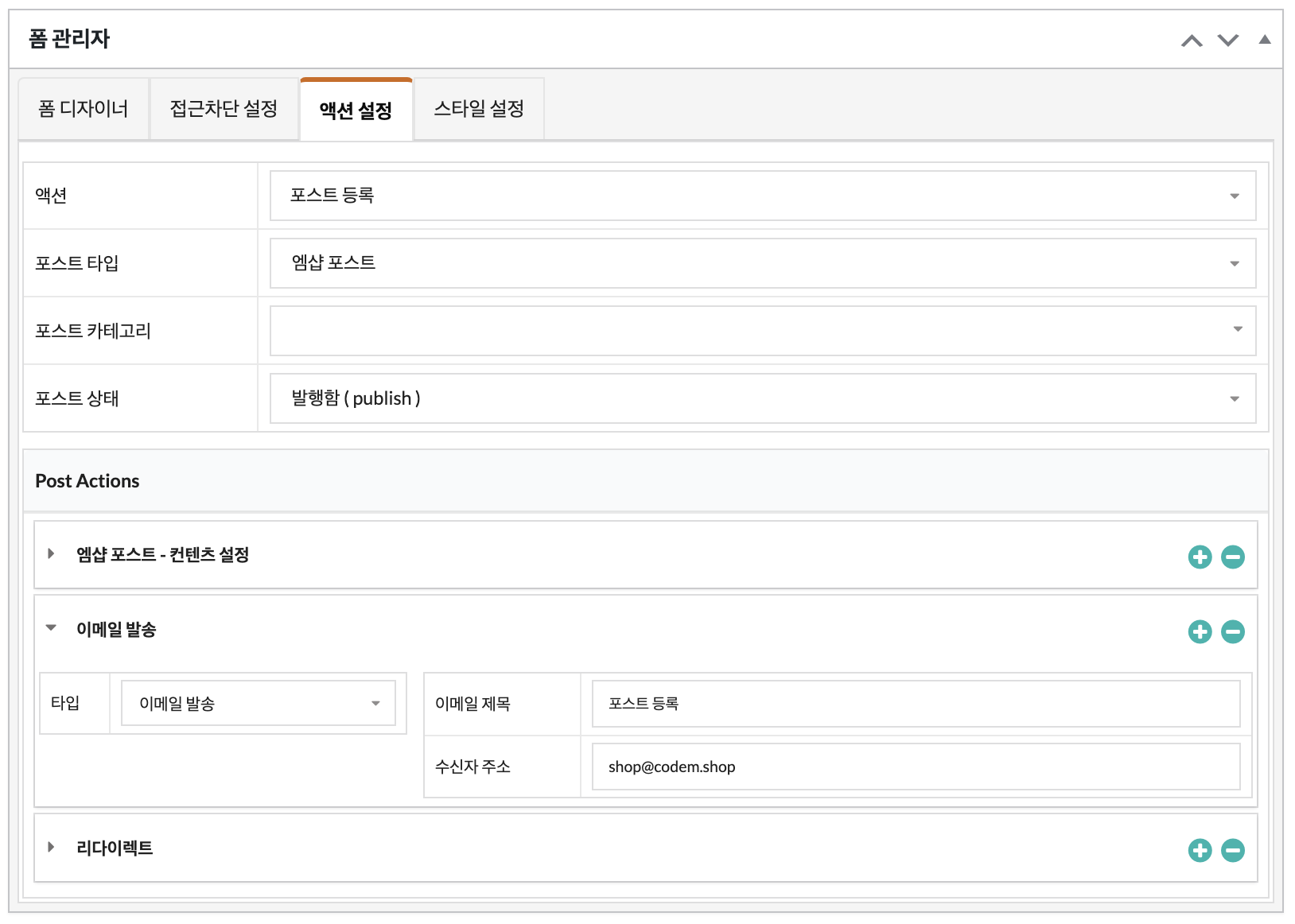1295x924 pixels.
Task: Click the 수신자 주소 email field
Action: (916, 767)
